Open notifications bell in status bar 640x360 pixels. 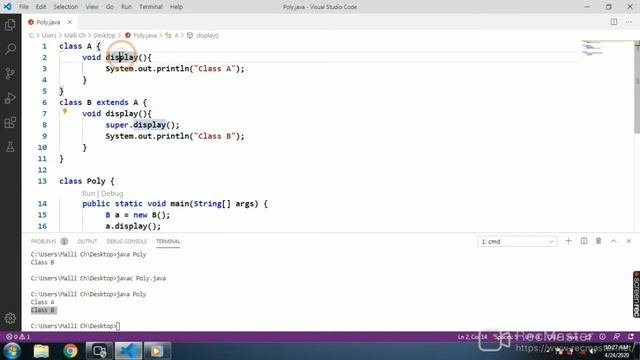tap(631, 337)
